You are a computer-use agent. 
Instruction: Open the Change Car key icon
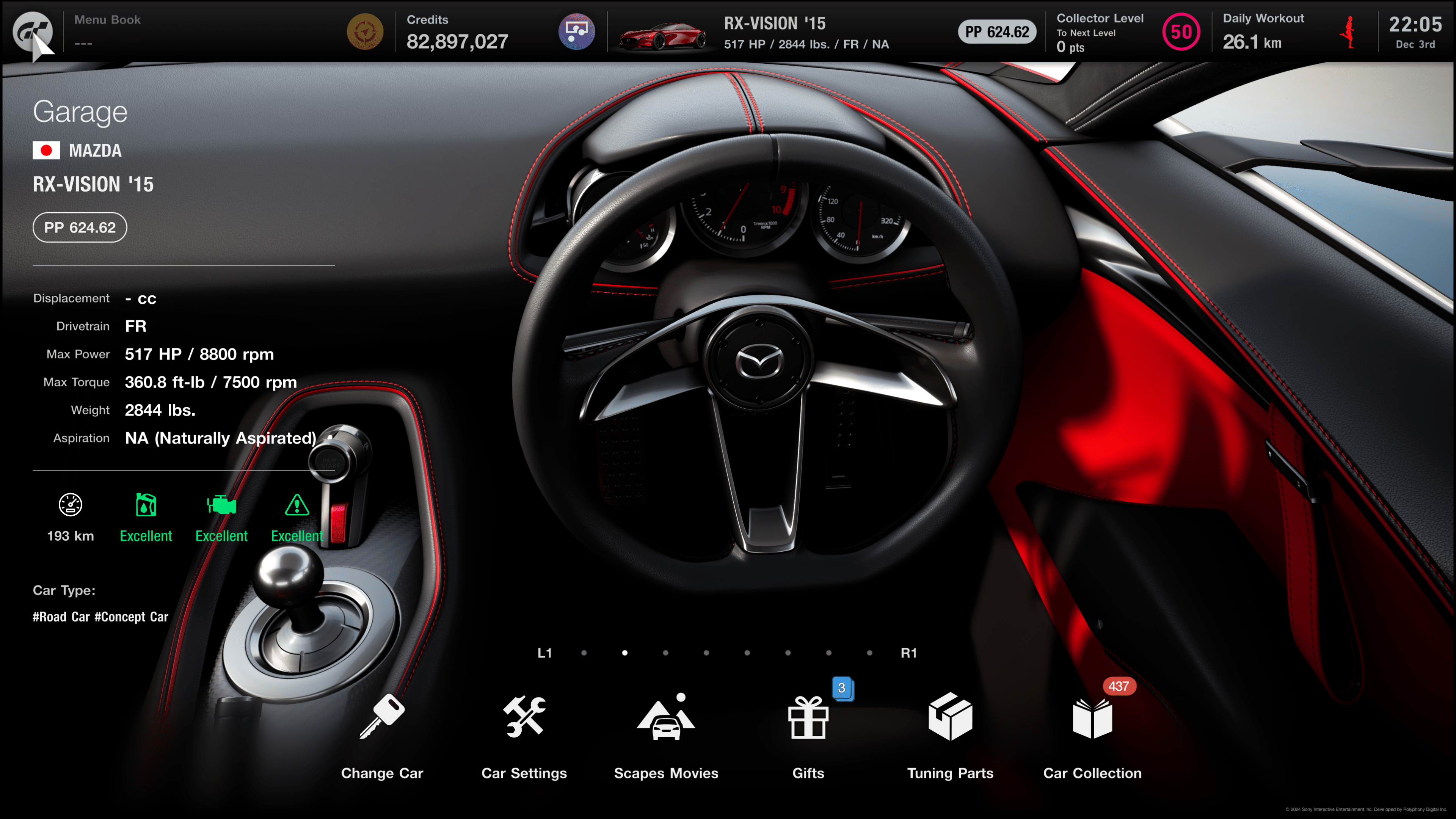[x=382, y=716]
